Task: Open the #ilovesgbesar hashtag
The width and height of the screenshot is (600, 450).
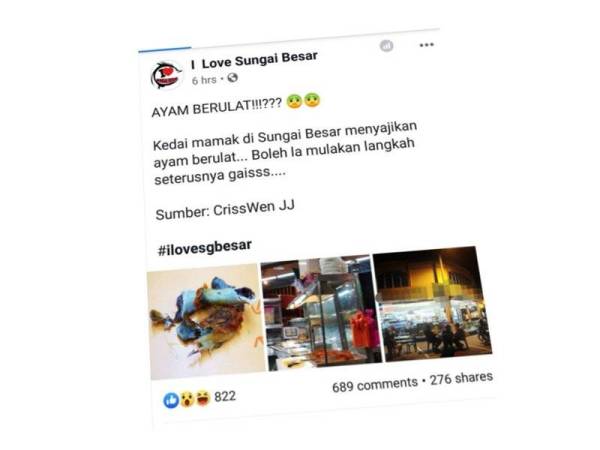Action: [x=205, y=247]
